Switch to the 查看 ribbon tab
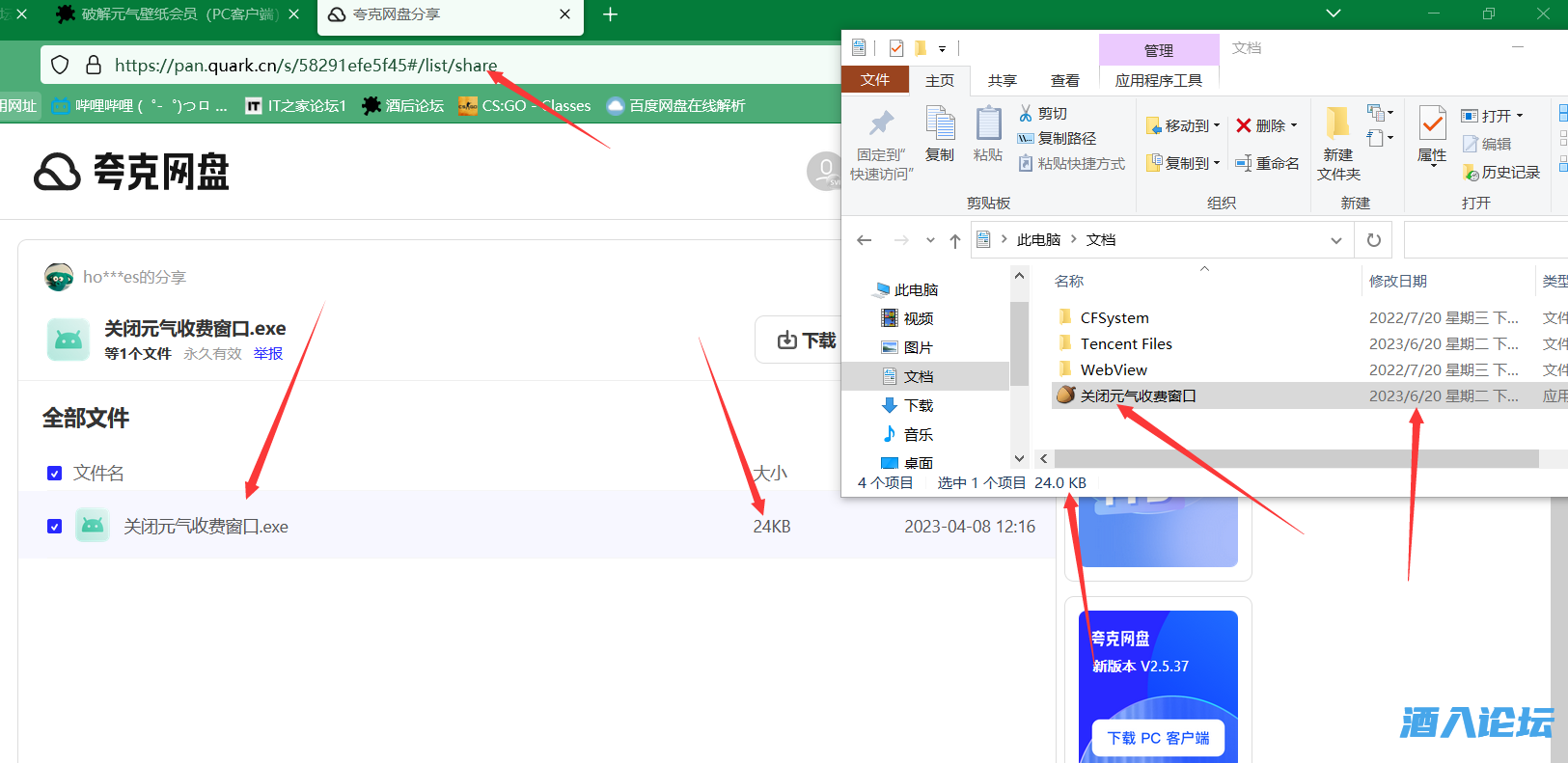The height and width of the screenshot is (763, 1568). point(1065,80)
